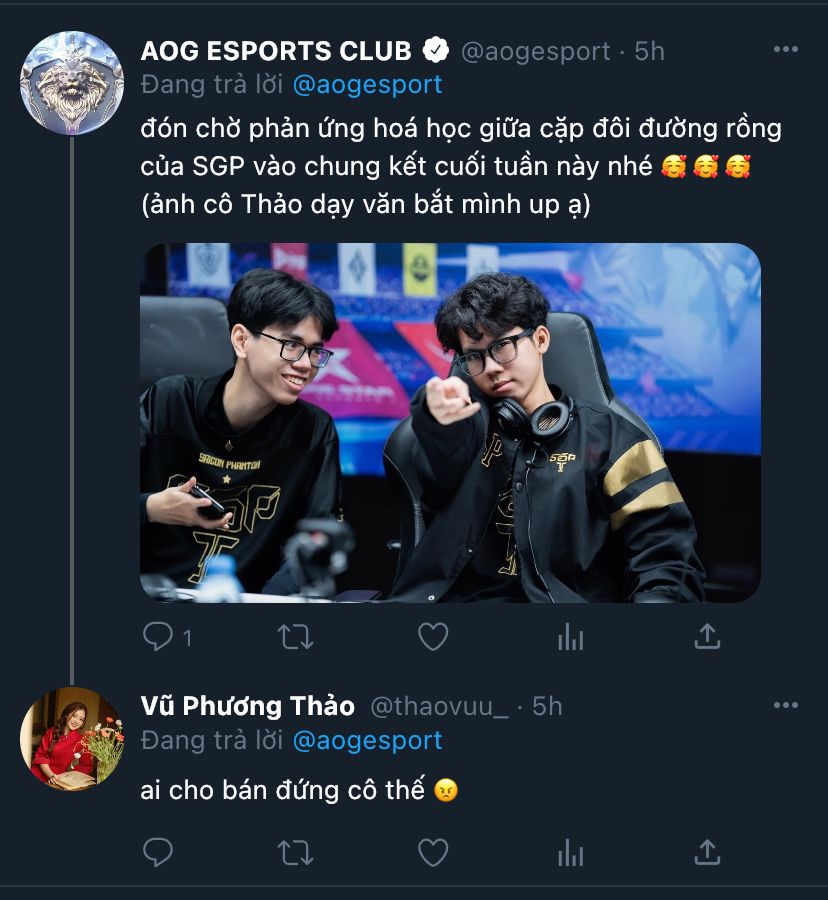Click the 5h timestamp on the AOG tweet
This screenshot has width=828, height=900.
(x=649, y=51)
